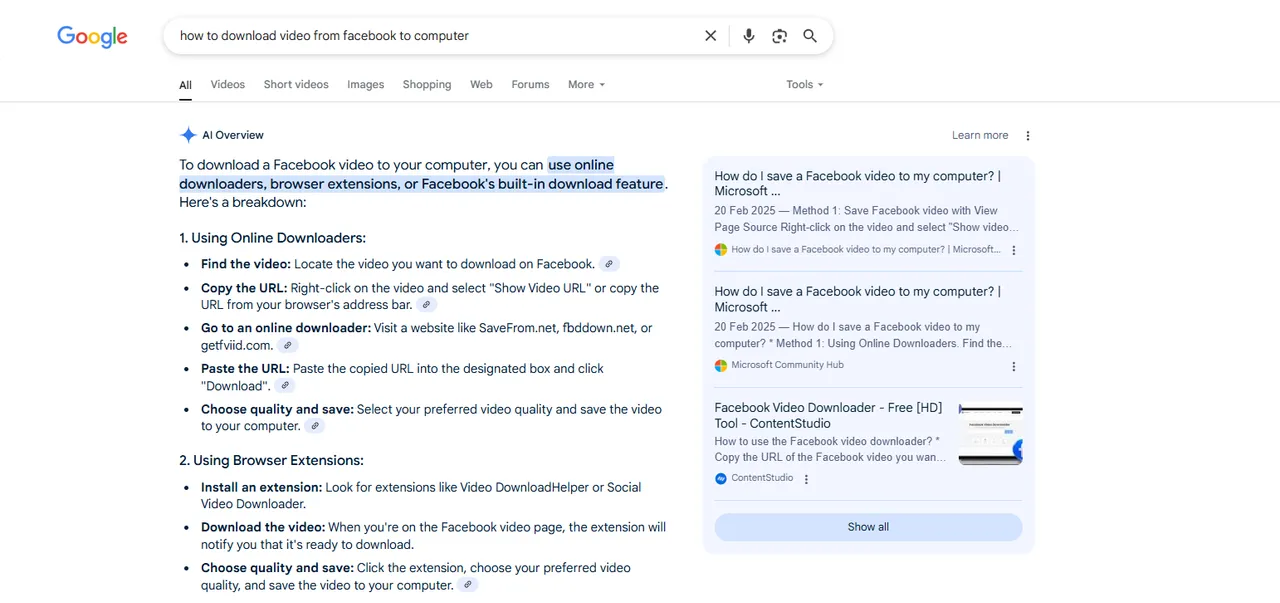This screenshot has height=603, width=1280.
Task: Click 'Download the video:' bullet text
Action: click(x=263, y=527)
